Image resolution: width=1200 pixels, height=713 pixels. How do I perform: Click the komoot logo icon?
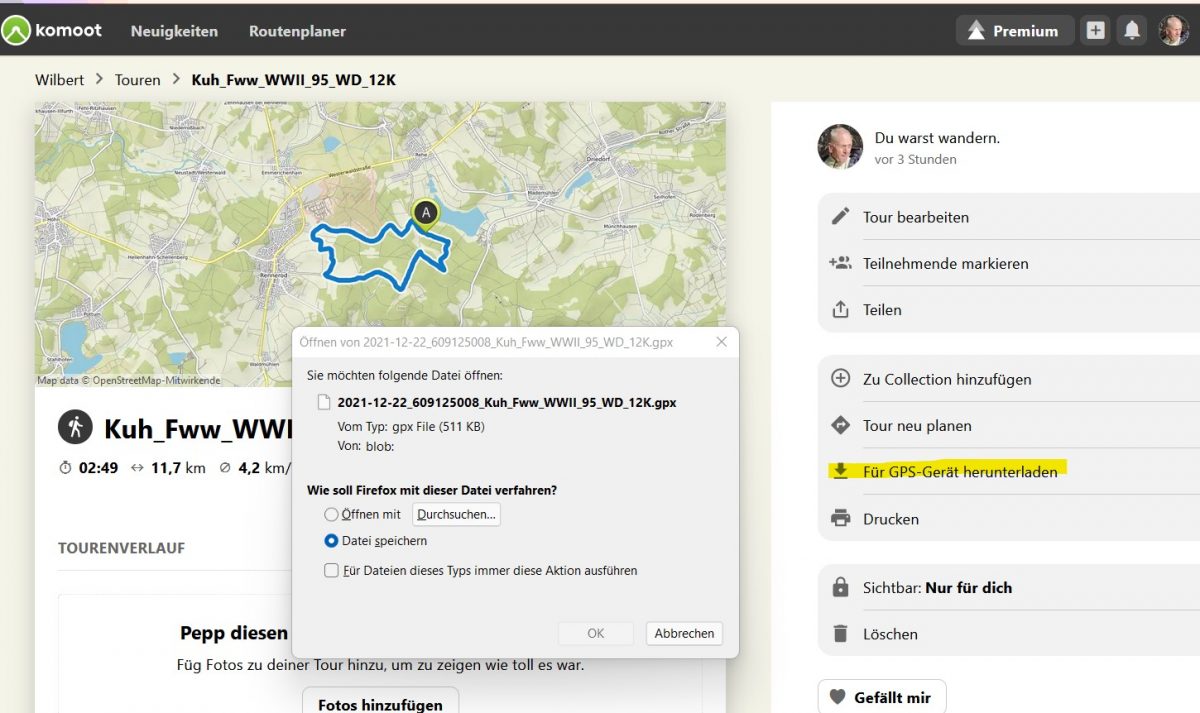(17, 30)
